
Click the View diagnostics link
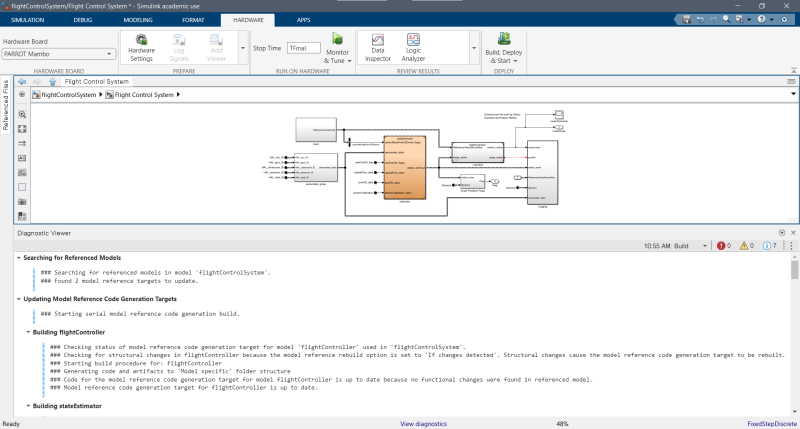tap(423, 424)
